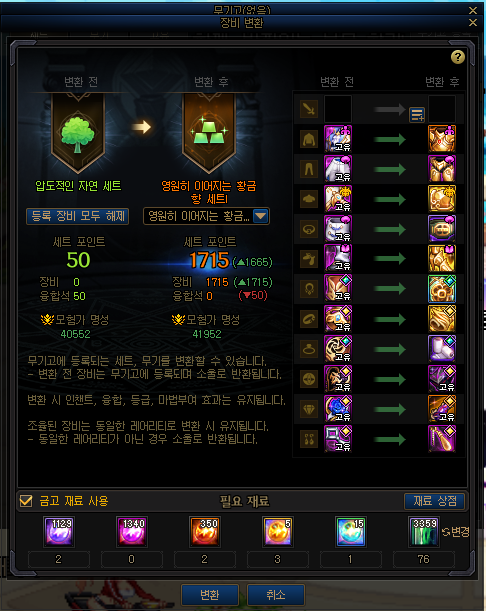Click the golden top armor after-conversion icon

pos(442,139)
